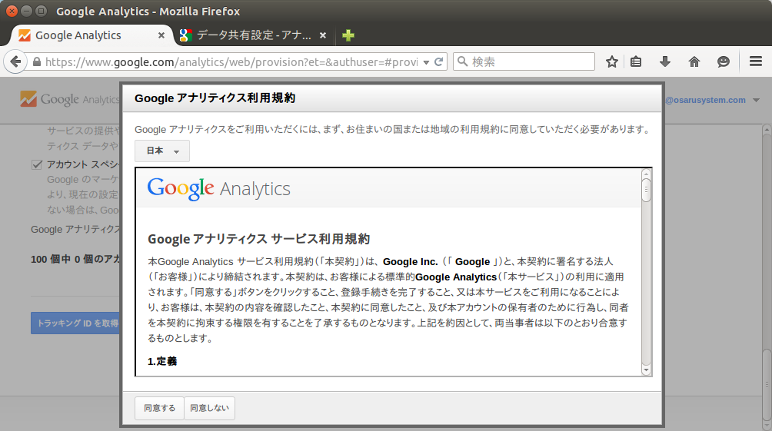Click the padlock site identity icon
The height and width of the screenshot is (431, 772).
point(37,62)
